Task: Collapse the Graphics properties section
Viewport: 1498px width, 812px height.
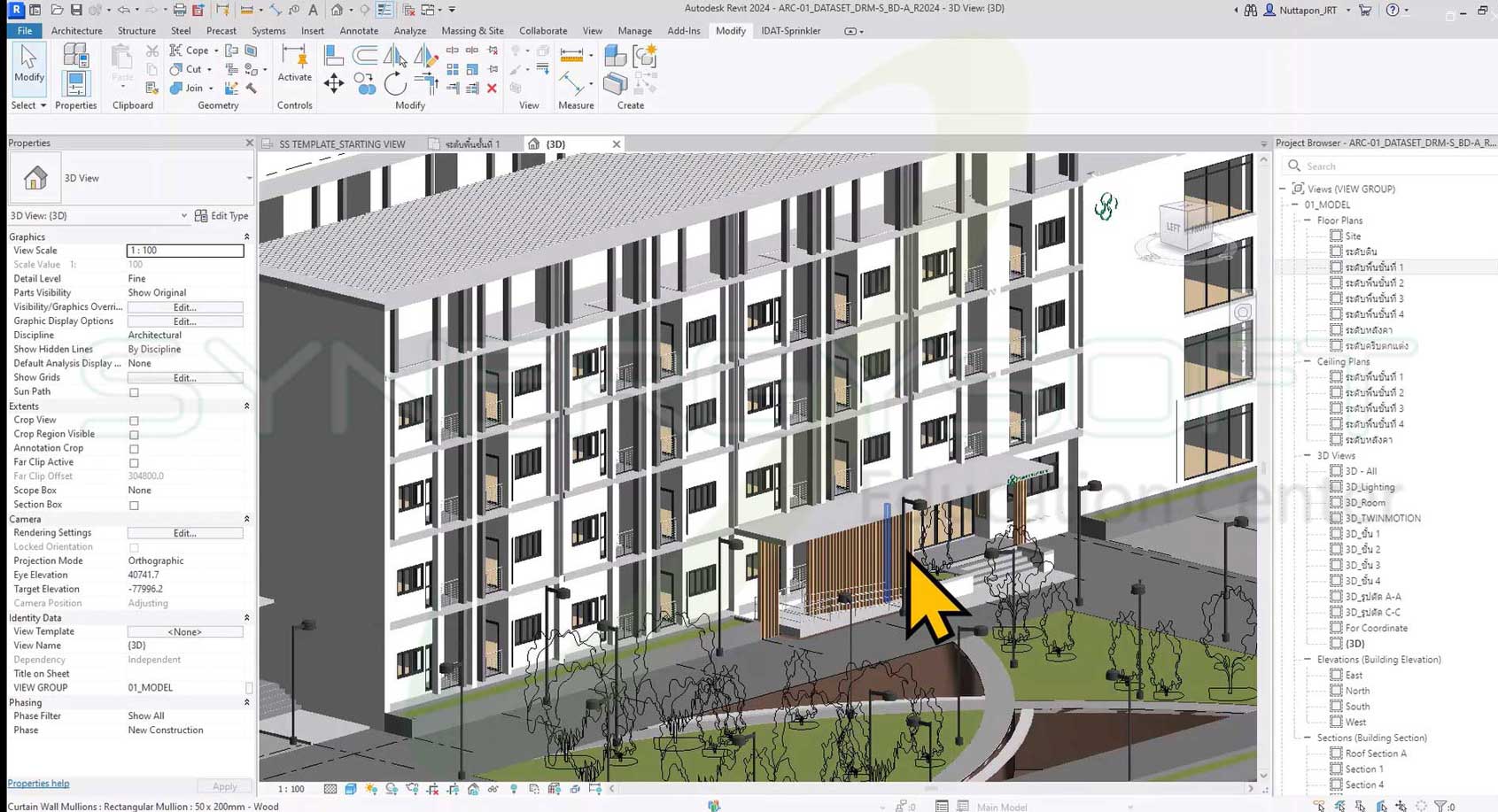Action: point(246,237)
